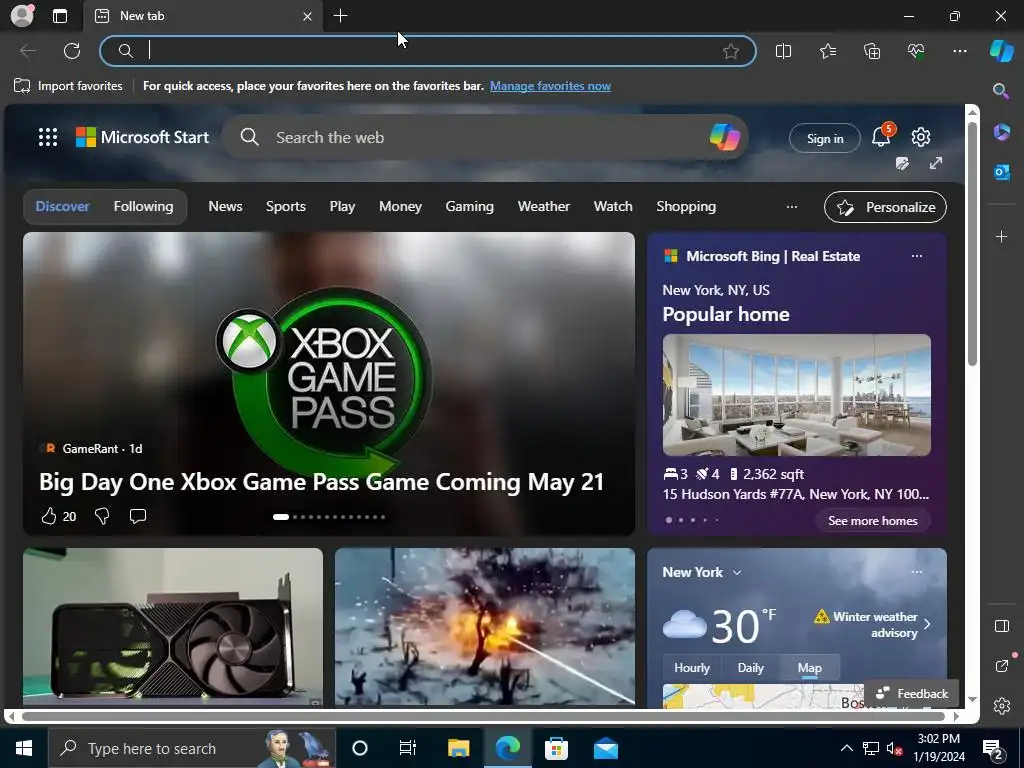Viewport: 1024px width, 768px height.
Task: Open Real Estate card options ellipsis
Action: coord(916,256)
